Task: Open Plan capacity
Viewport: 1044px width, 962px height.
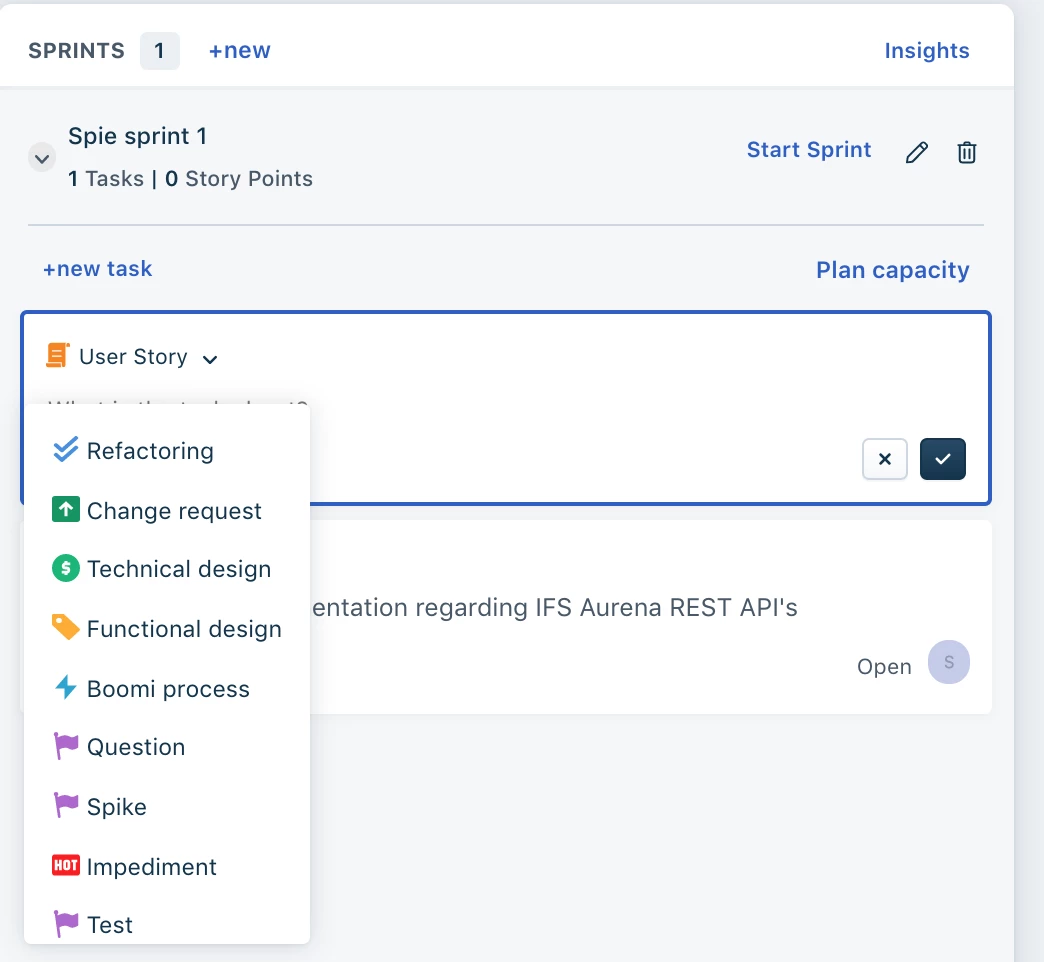Action: [x=892, y=270]
